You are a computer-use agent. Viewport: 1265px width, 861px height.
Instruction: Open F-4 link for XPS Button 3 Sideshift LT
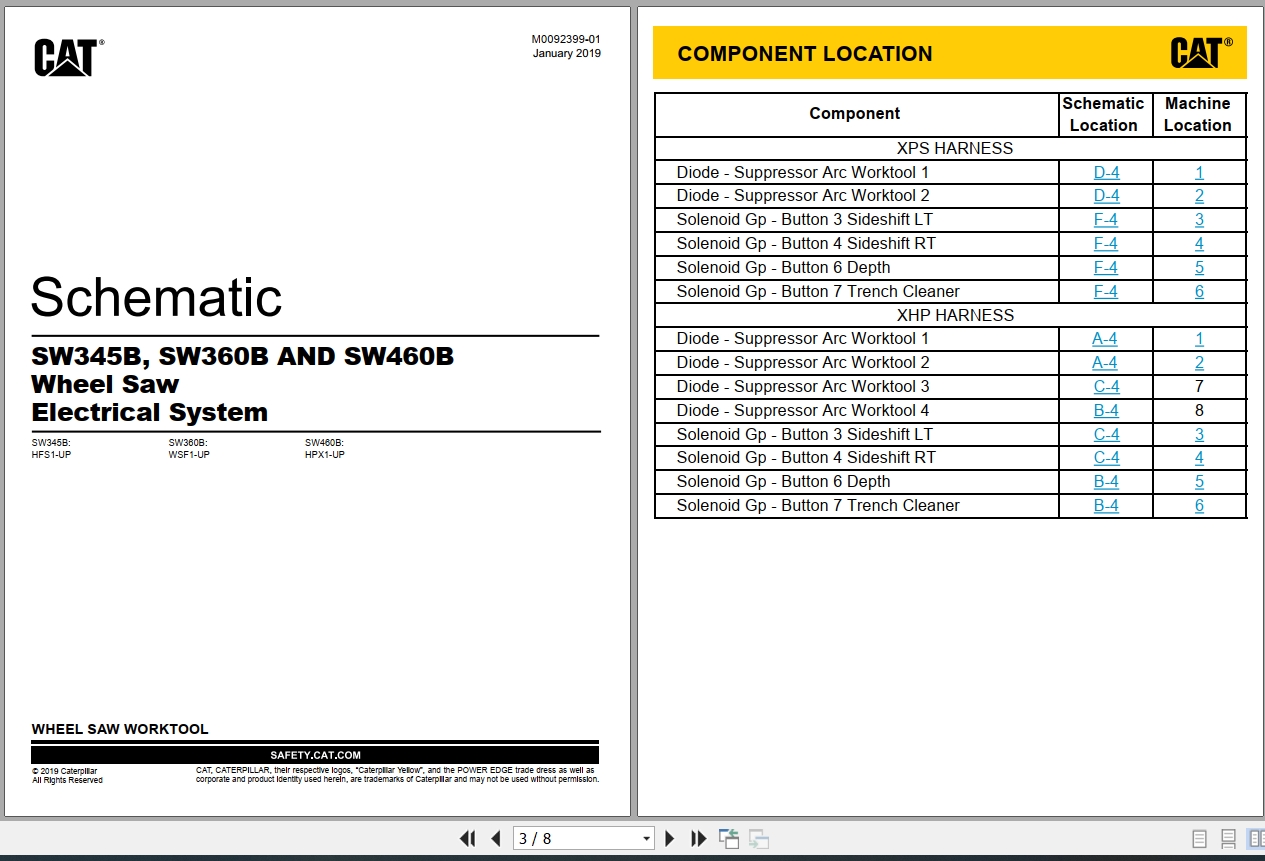click(1106, 220)
